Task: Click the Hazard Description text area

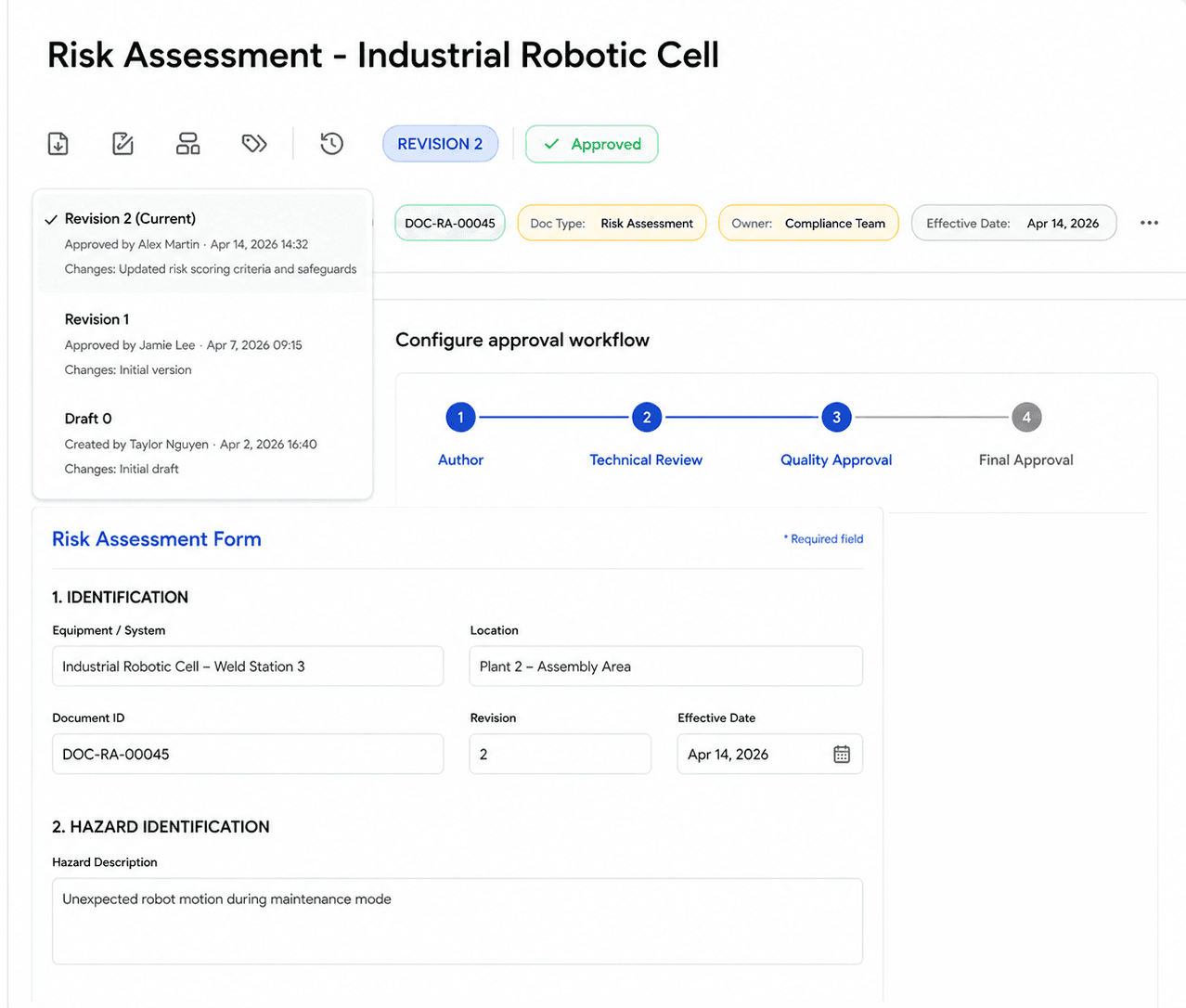Action: point(458,922)
